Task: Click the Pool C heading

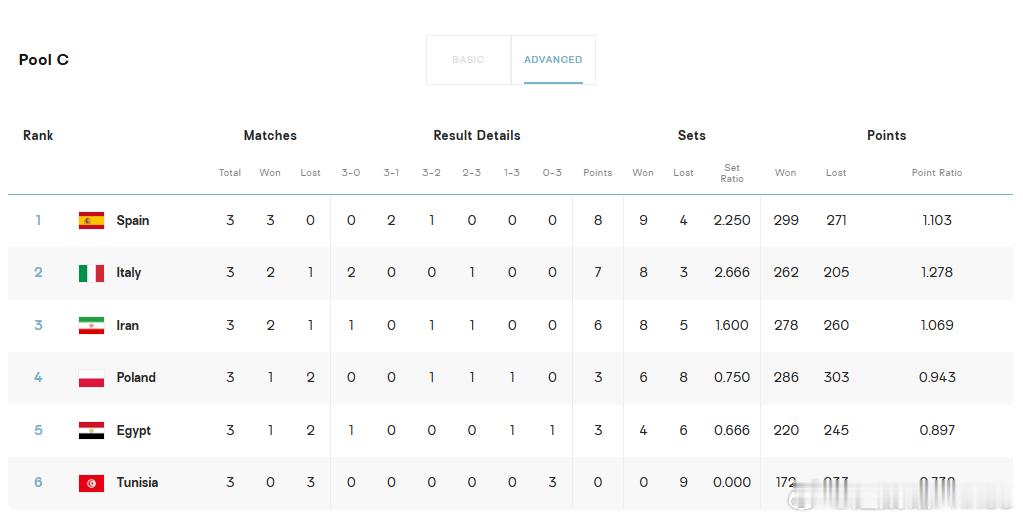Action: point(44,60)
